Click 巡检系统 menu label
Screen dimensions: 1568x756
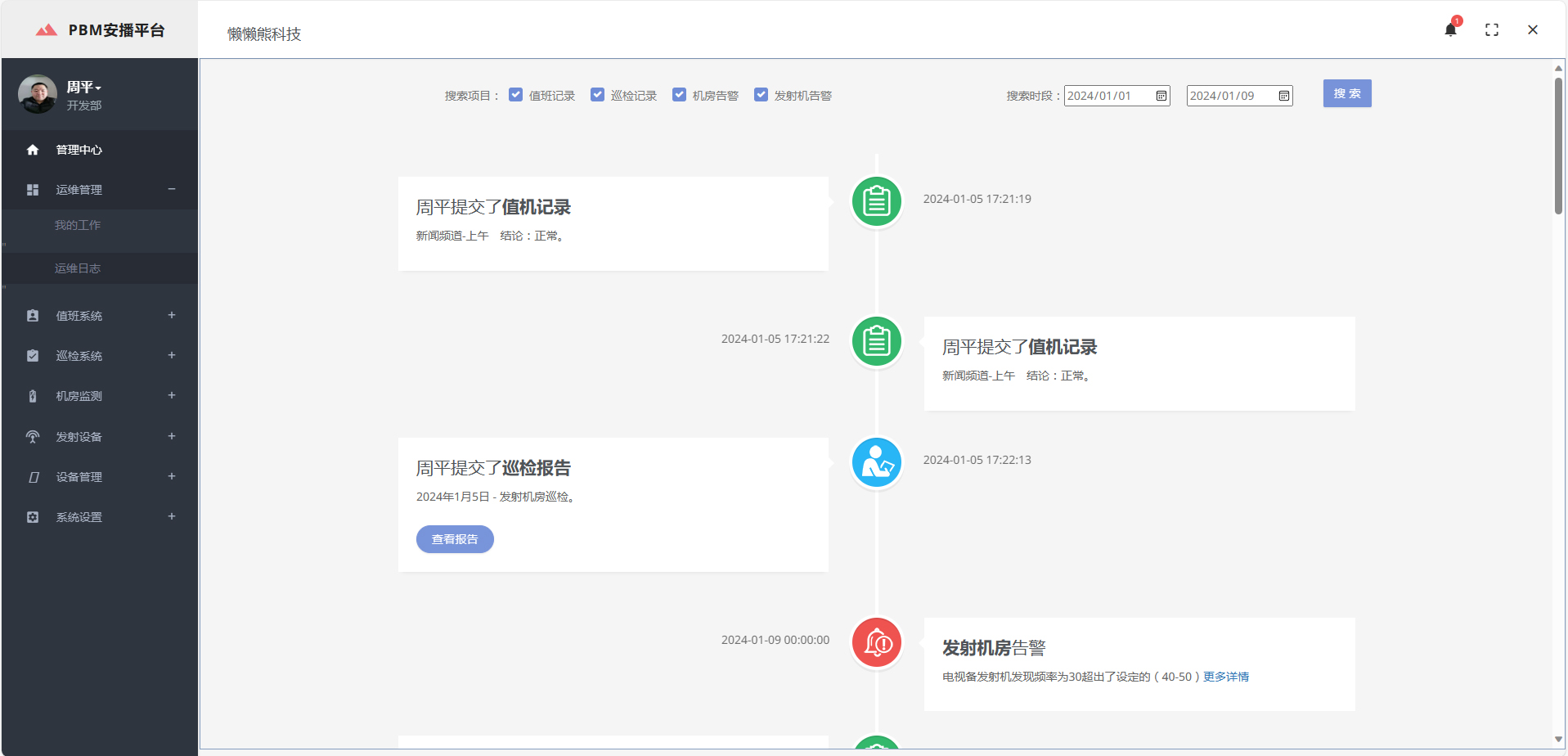coord(79,356)
